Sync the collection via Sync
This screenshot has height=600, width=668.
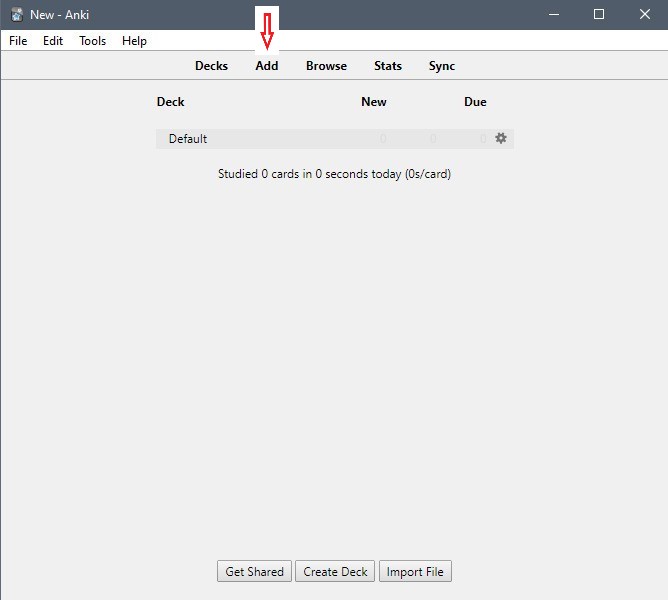[442, 66]
